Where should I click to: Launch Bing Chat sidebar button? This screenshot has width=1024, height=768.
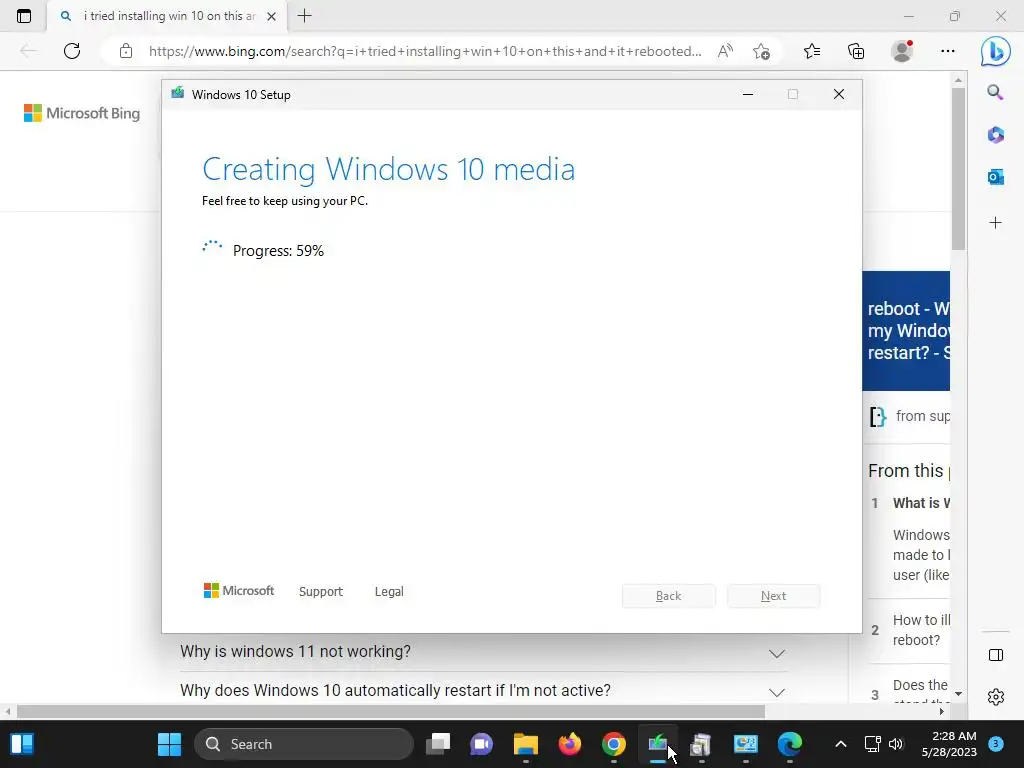[x=995, y=52]
